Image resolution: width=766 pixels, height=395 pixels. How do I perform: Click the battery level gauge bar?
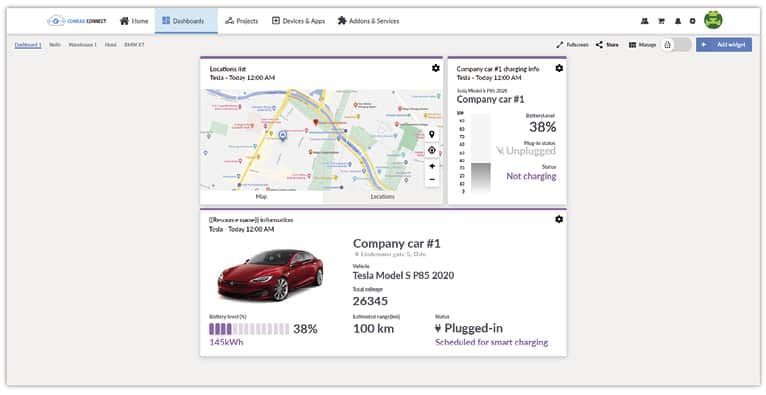pyautogui.click(x=480, y=153)
